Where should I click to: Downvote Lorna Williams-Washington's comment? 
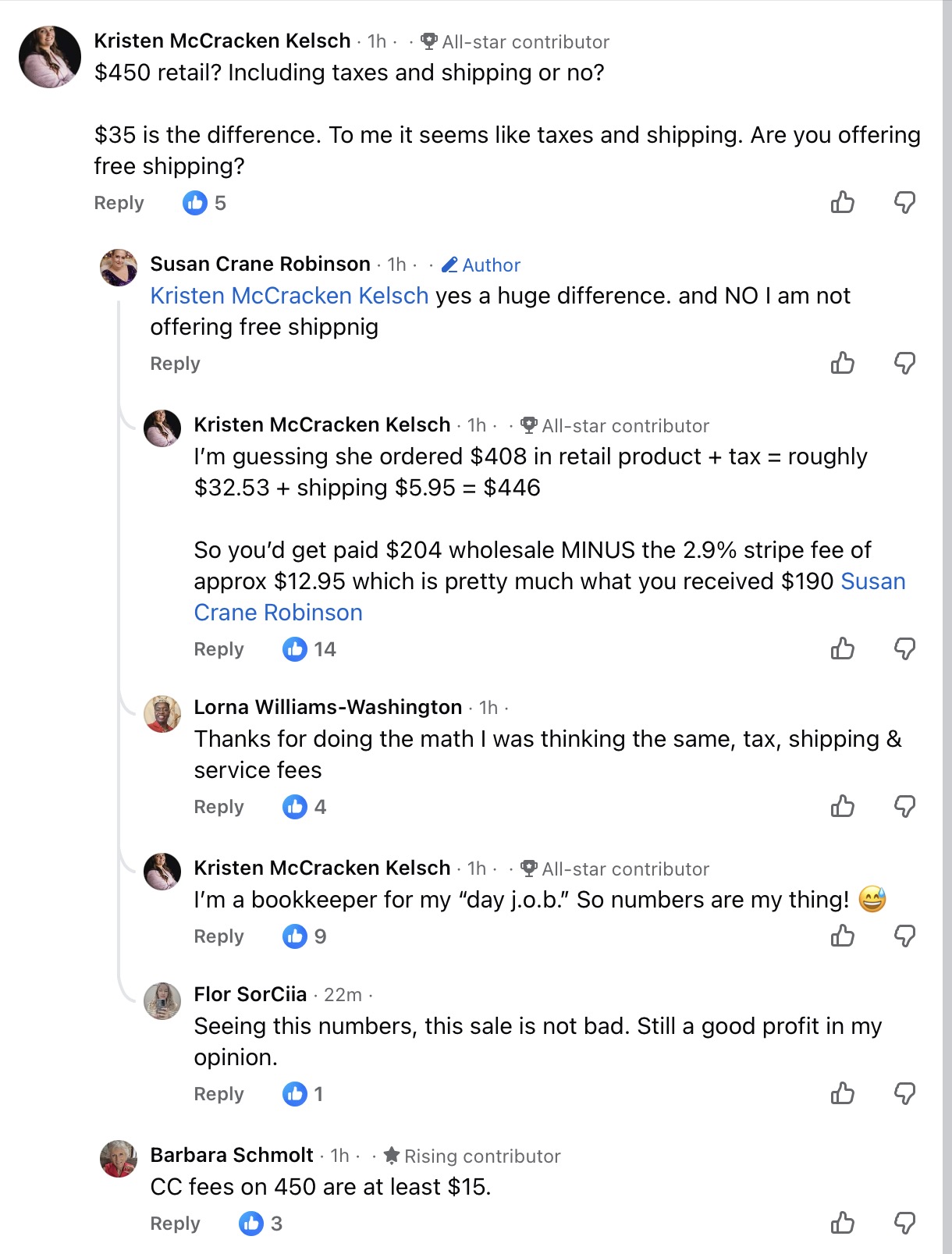pos(904,806)
